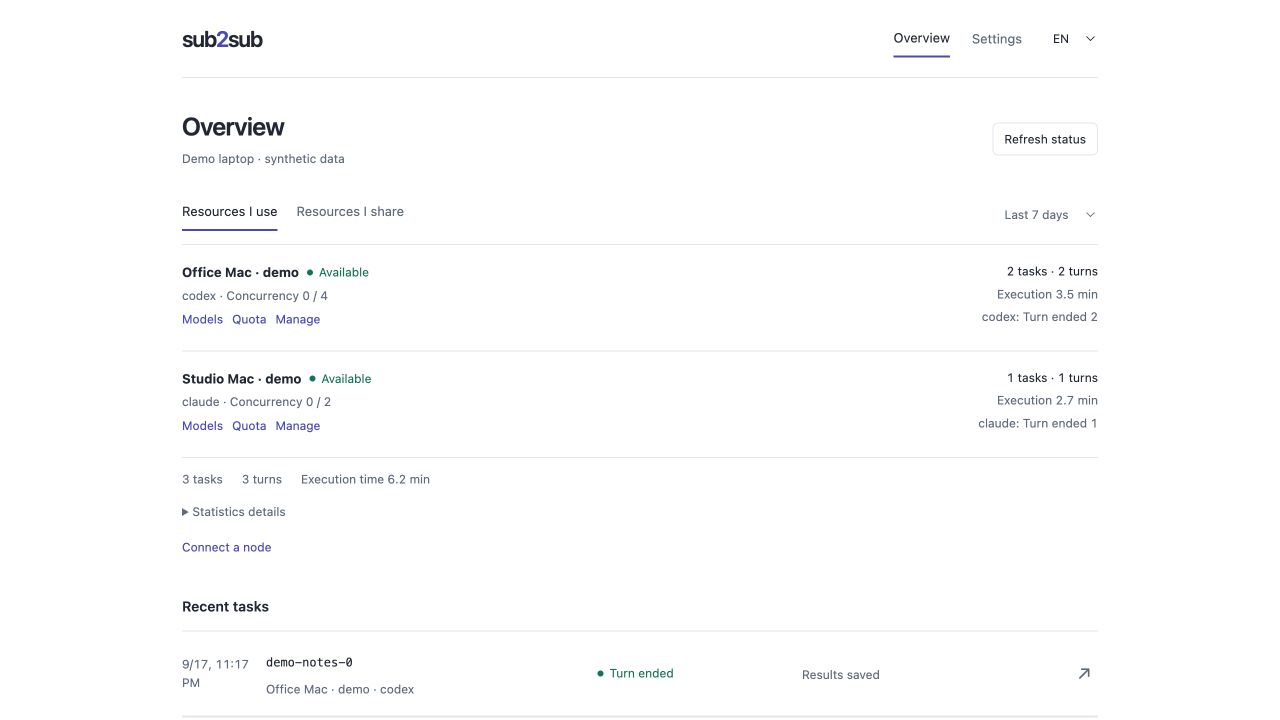The height and width of the screenshot is (720, 1280).
Task: Open Manage for Office Mac demo
Action: tap(298, 320)
